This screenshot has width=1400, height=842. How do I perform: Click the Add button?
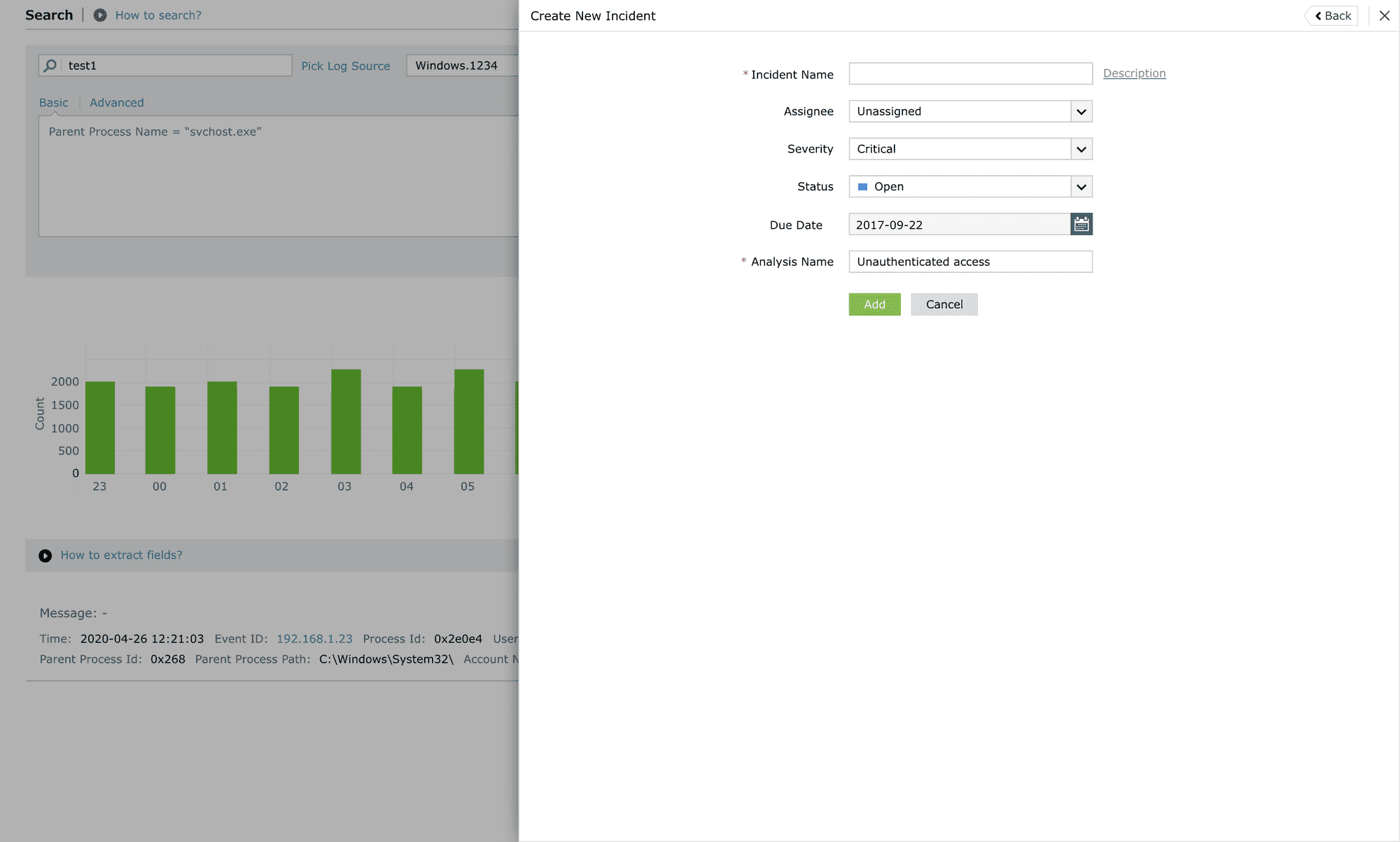874,304
